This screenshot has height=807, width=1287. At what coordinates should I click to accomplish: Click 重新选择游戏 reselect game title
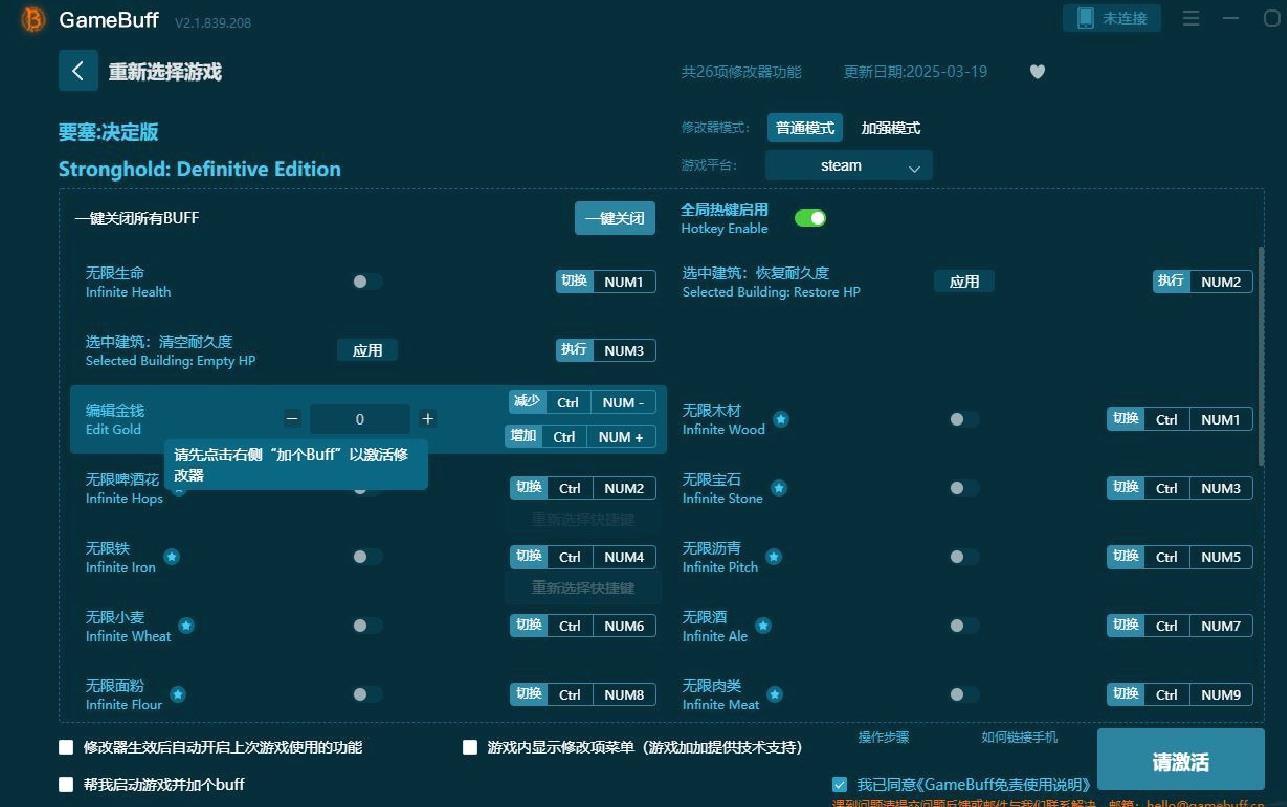165,72
